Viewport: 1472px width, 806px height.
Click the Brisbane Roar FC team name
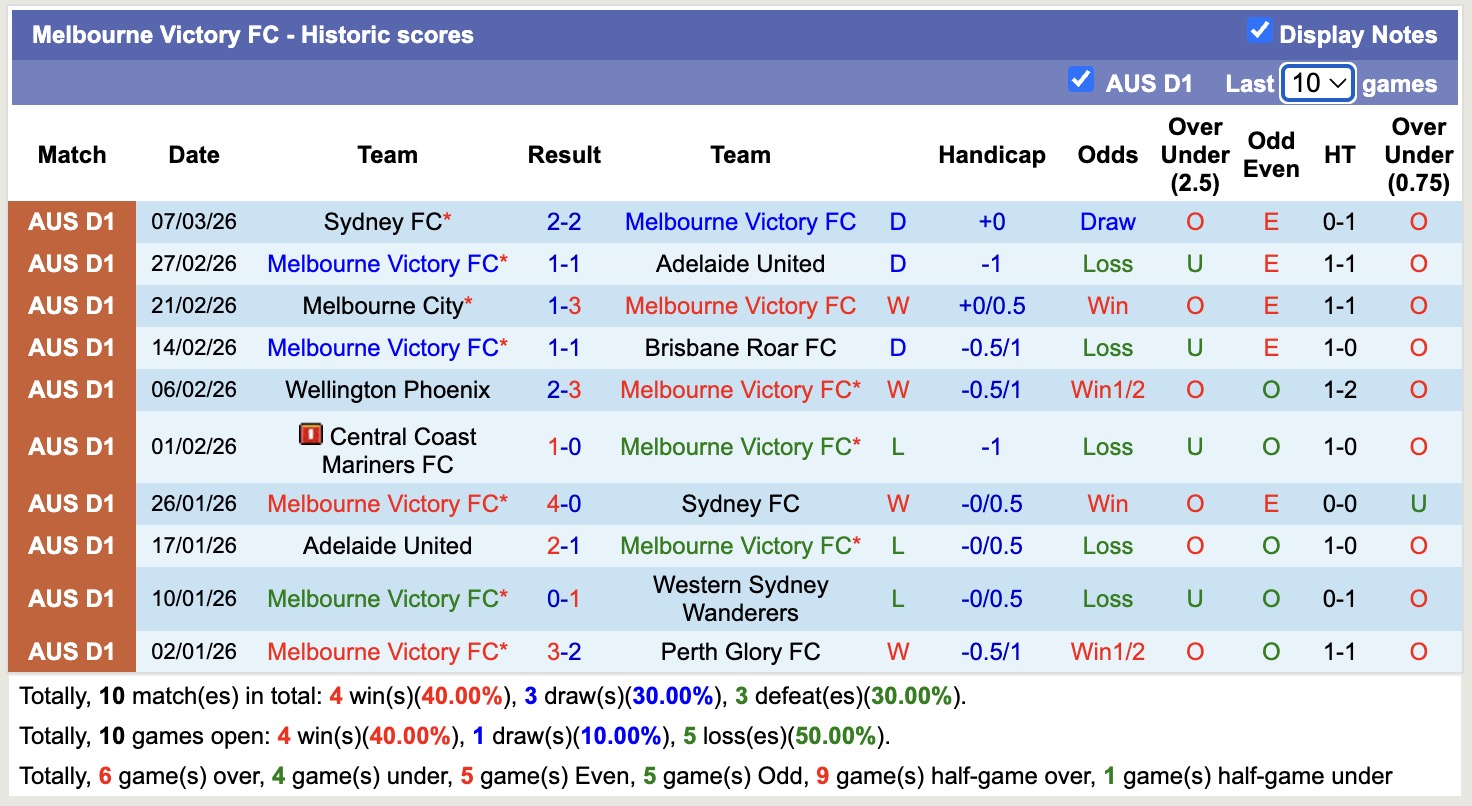tap(740, 348)
